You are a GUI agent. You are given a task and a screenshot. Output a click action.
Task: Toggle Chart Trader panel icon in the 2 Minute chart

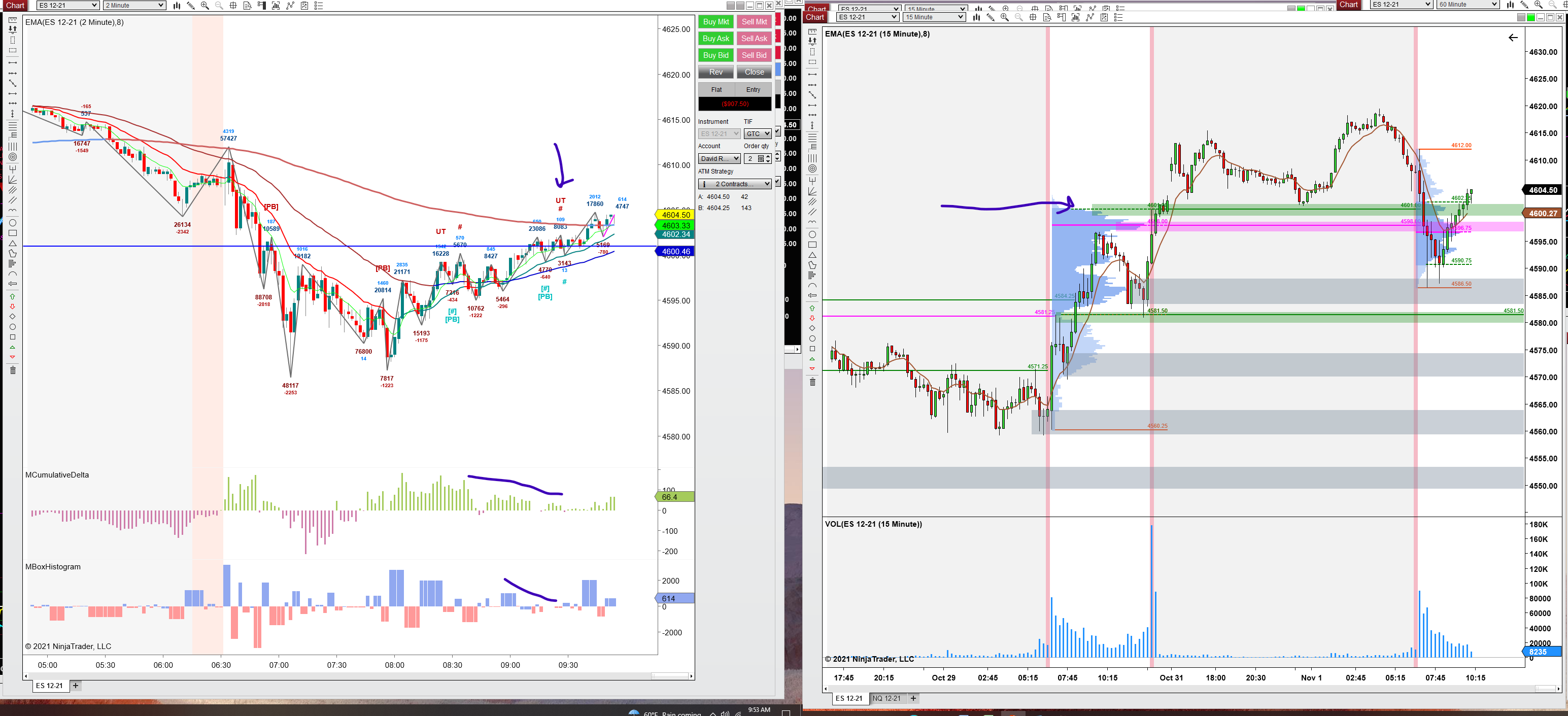(262, 6)
